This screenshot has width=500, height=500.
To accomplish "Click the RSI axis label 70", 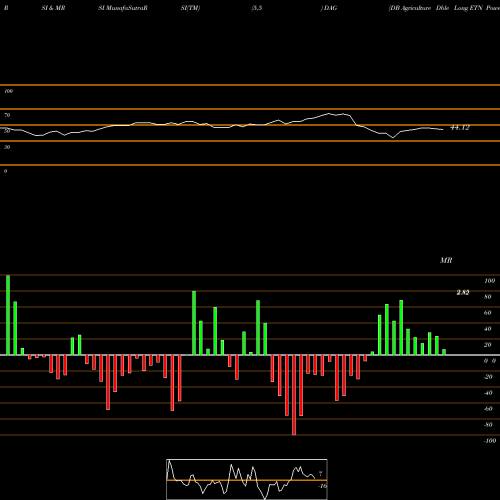I will [7, 115].
